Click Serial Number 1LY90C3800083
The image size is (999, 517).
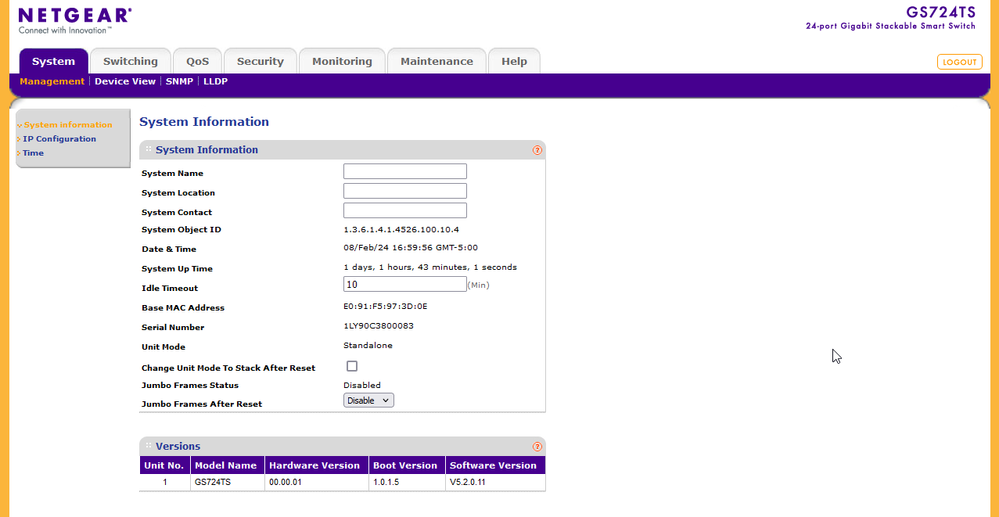(378, 326)
